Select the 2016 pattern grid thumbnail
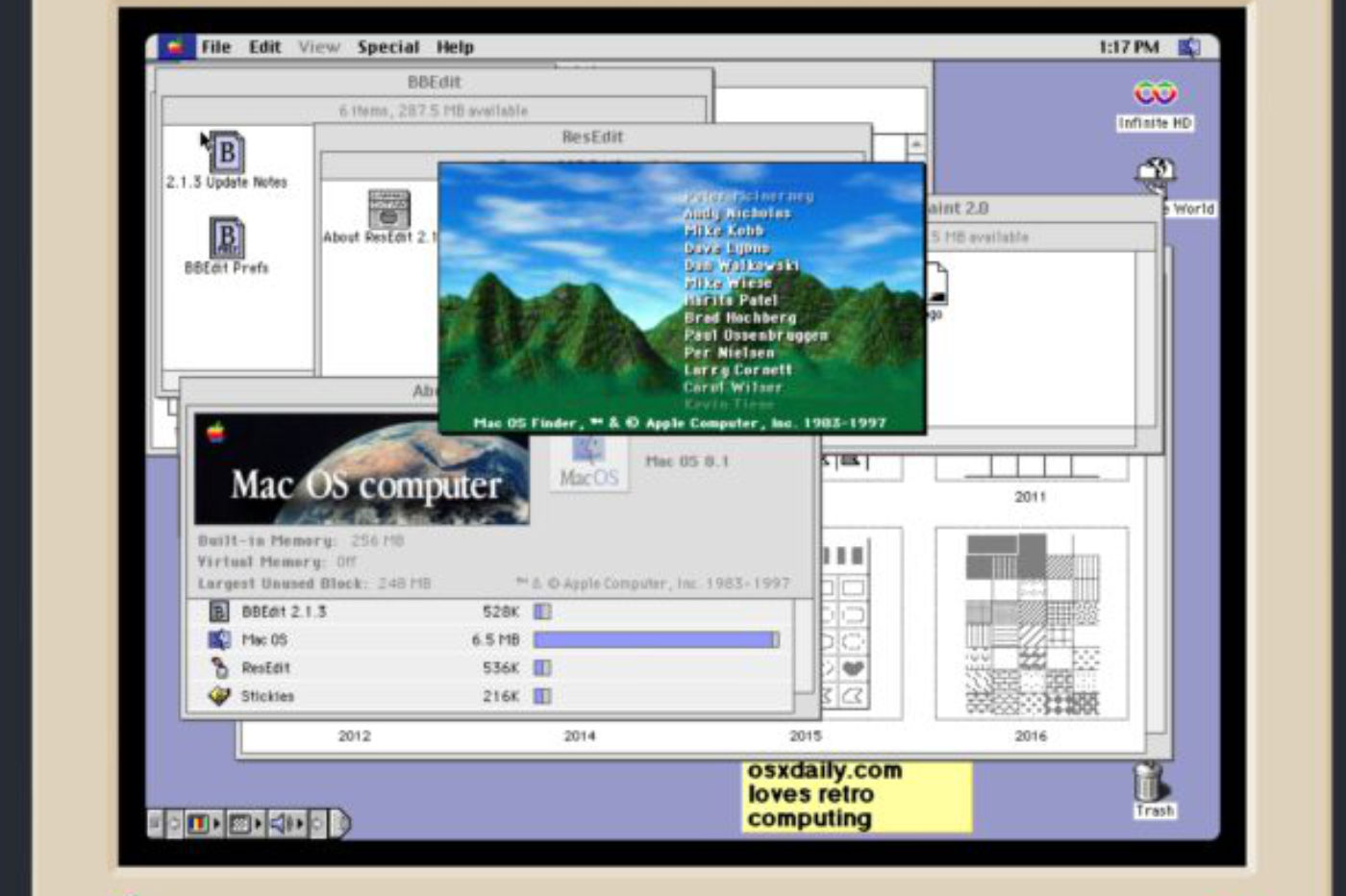The image size is (1346, 896). click(x=1032, y=624)
